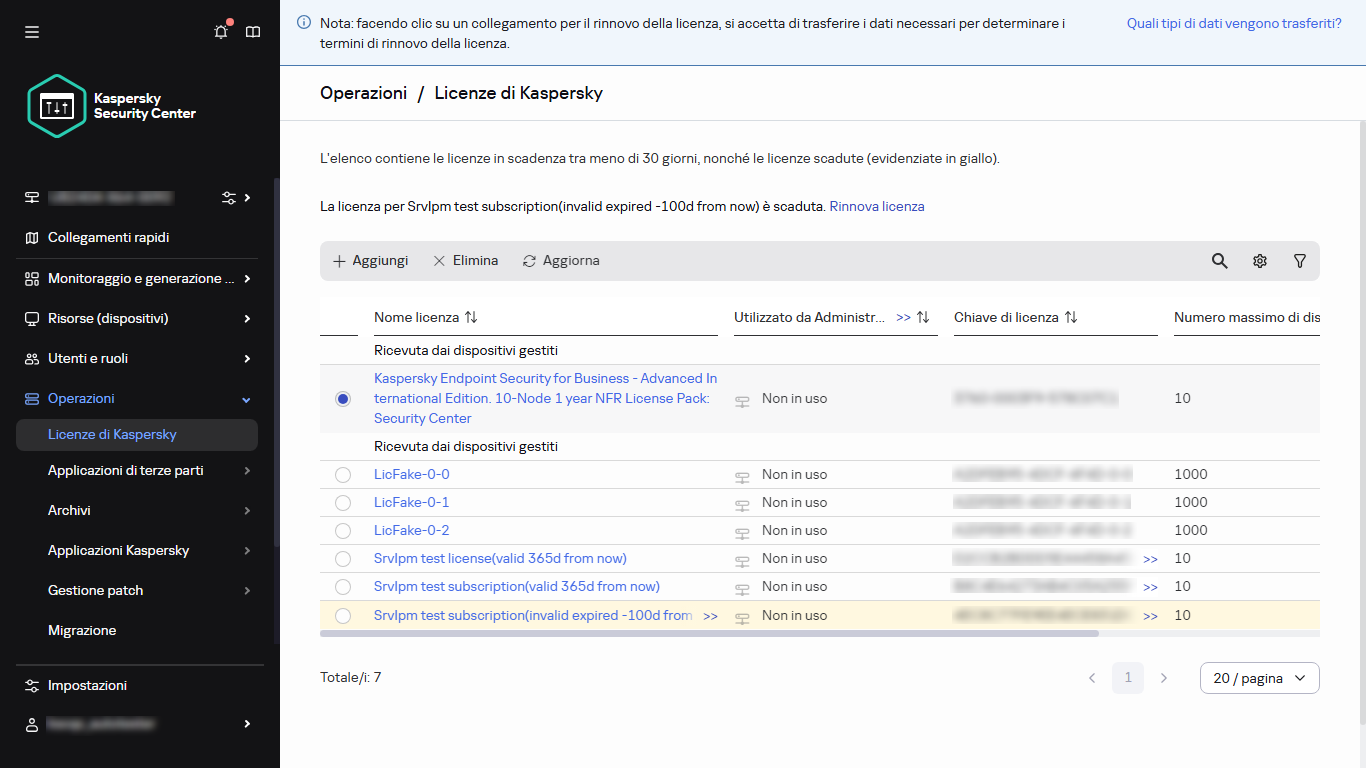The width and height of the screenshot is (1366, 768).
Task: Open the filter funnel icon
Action: pos(1299,261)
